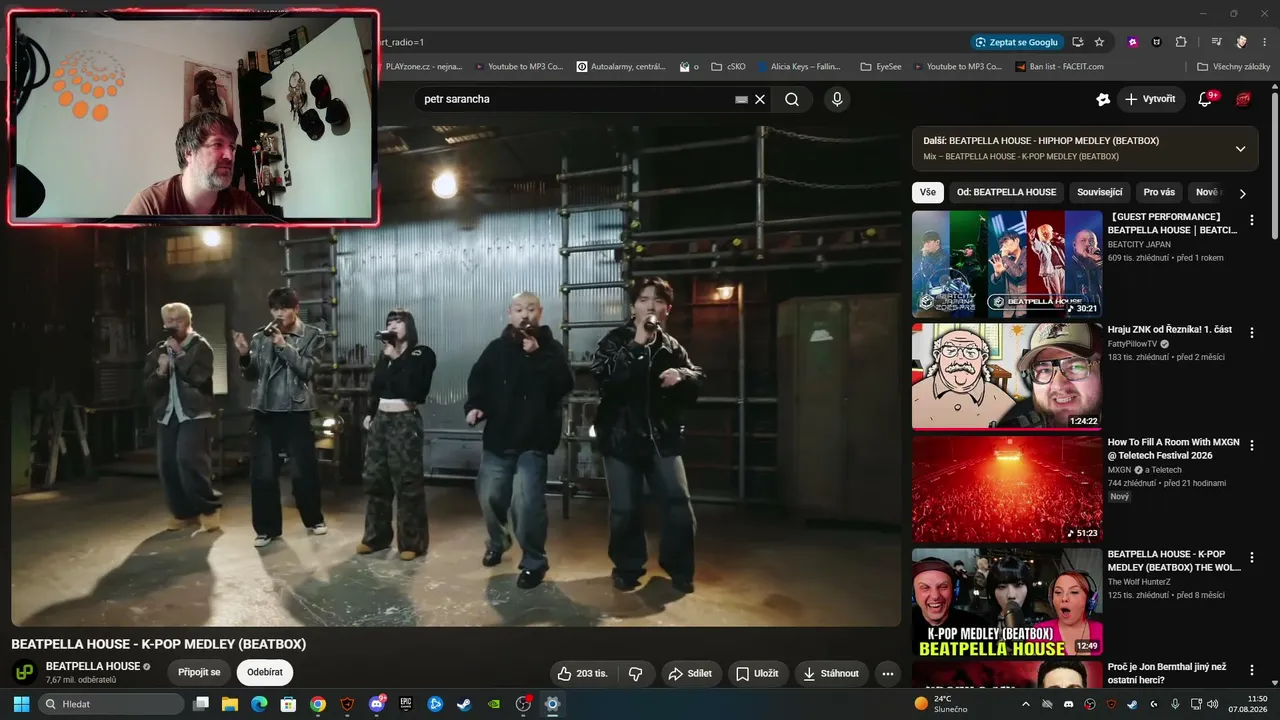Click the Windows taskbar Hledat search box

click(x=112, y=704)
